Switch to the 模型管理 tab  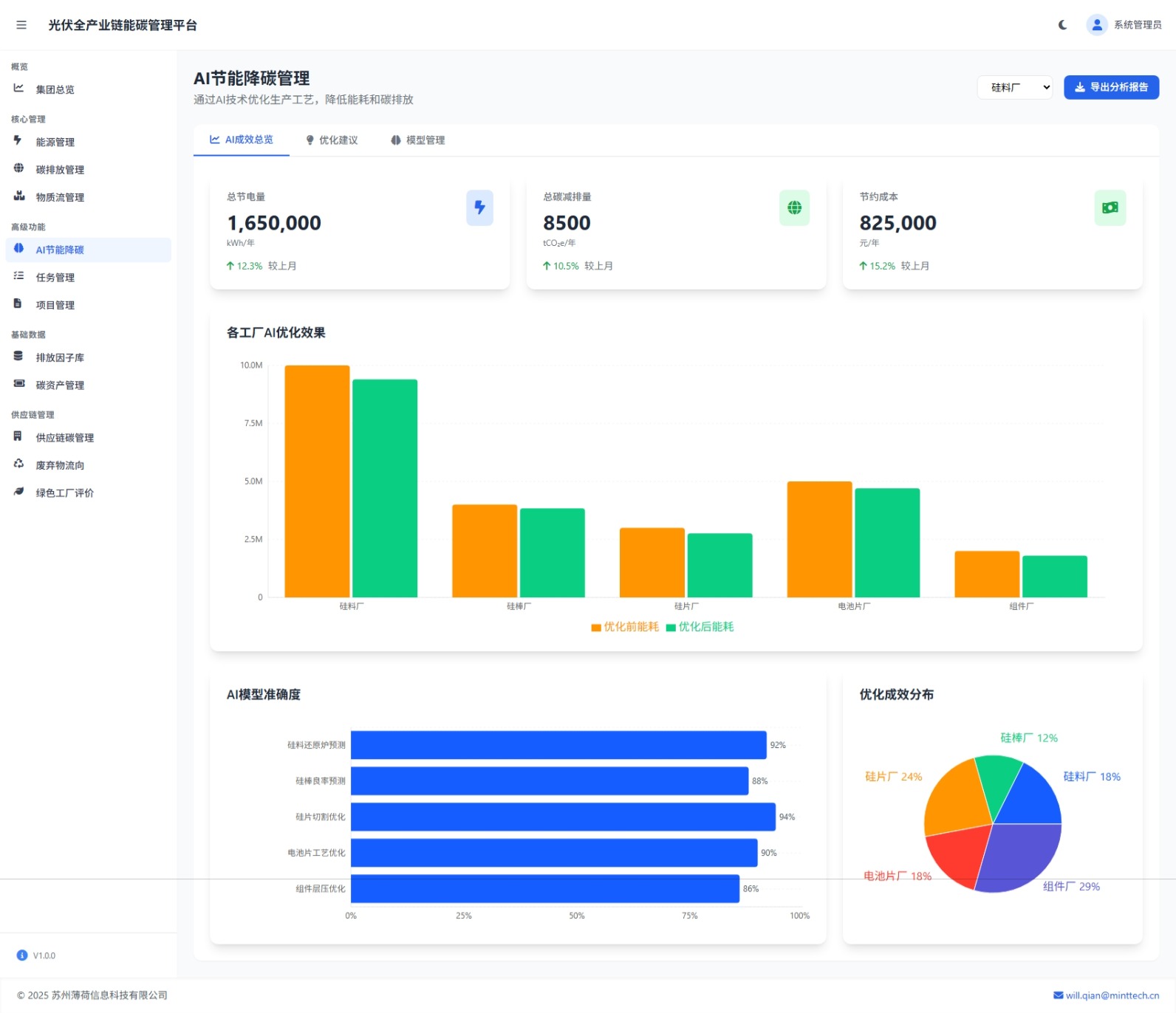click(x=417, y=140)
